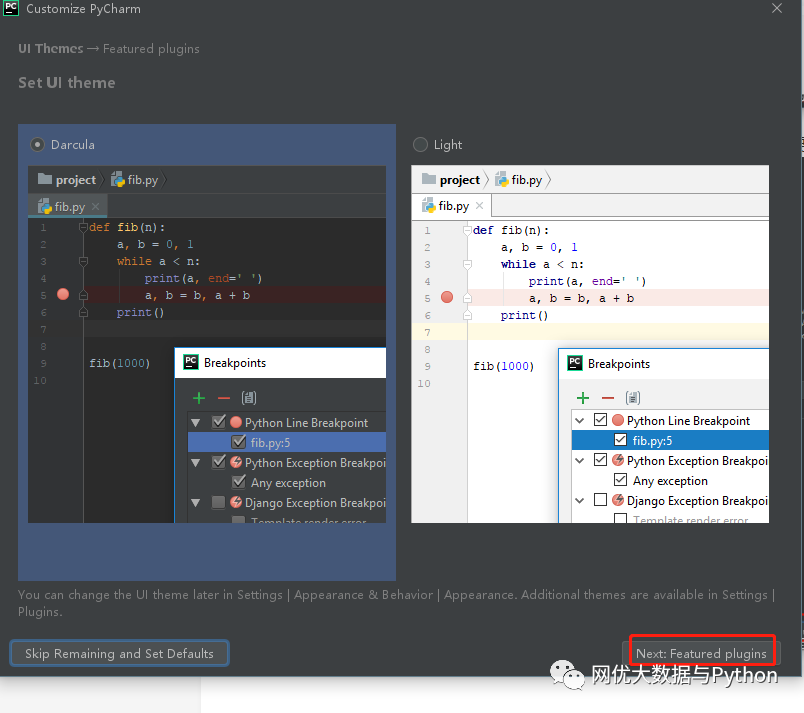
Task: Click project folder icon in Darcula preview
Action: pos(45,179)
